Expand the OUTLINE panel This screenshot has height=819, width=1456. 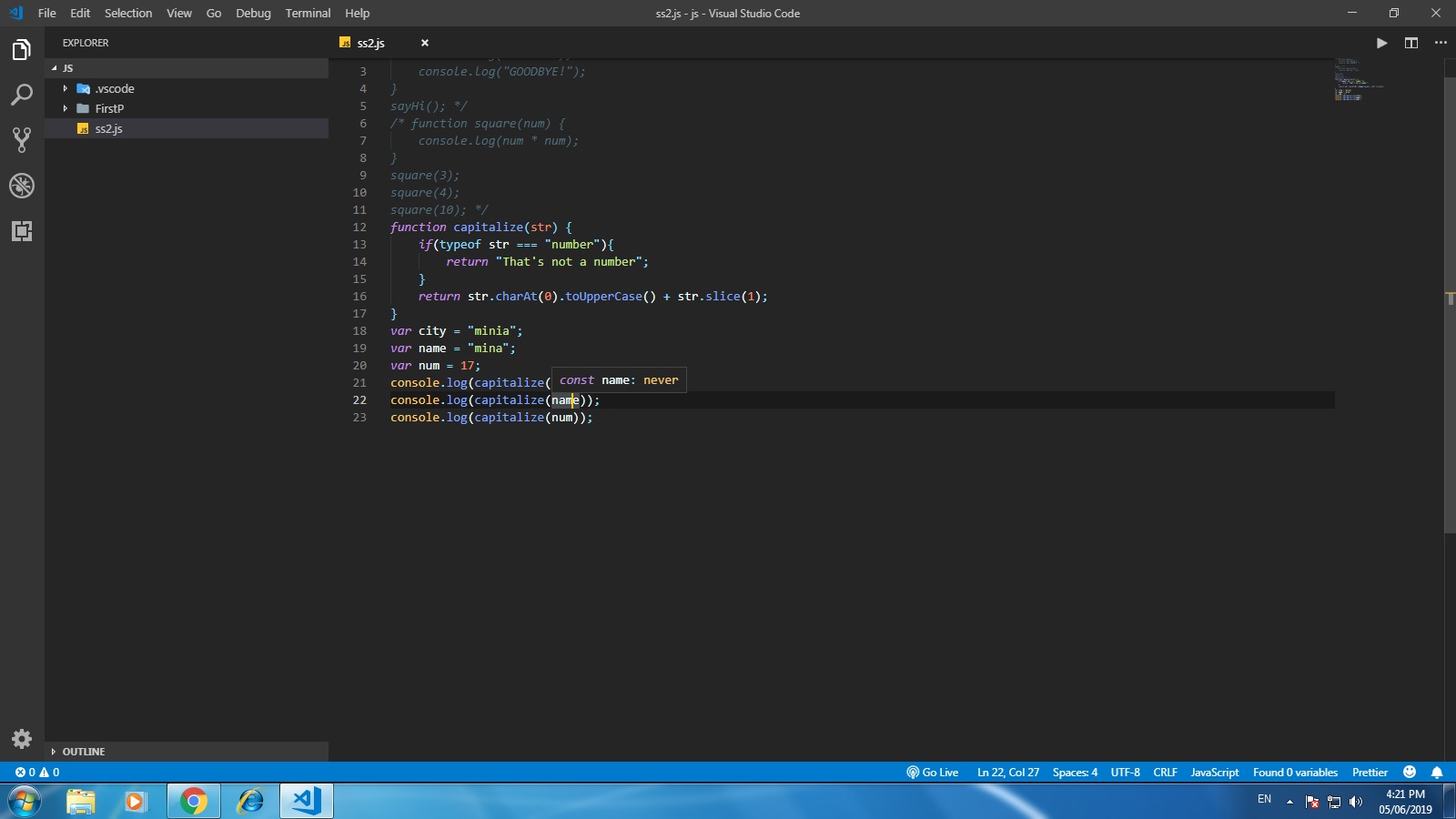coord(187,752)
